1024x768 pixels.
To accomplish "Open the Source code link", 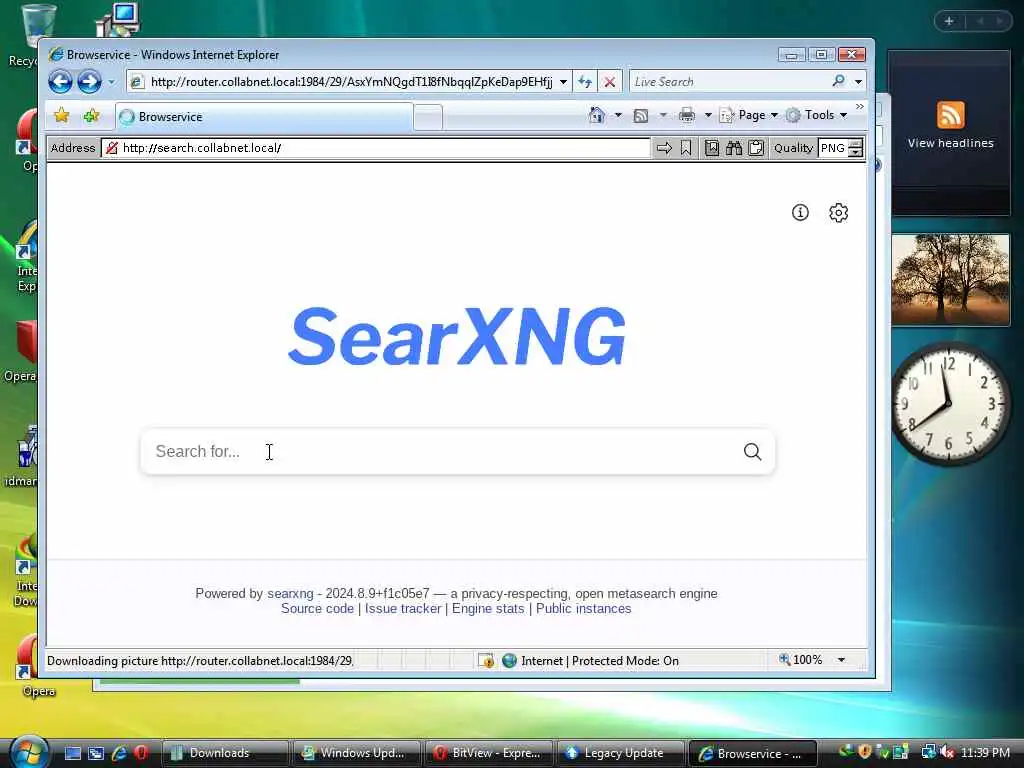I will pyautogui.click(x=317, y=609).
